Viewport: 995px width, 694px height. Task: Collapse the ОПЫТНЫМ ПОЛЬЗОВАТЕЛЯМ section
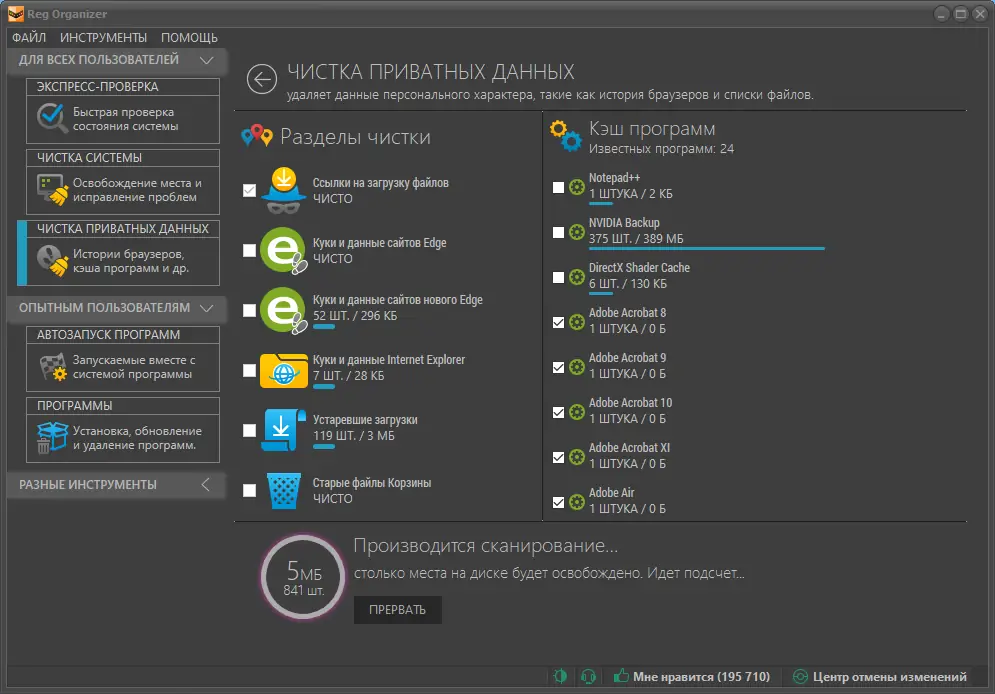(117, 308)
